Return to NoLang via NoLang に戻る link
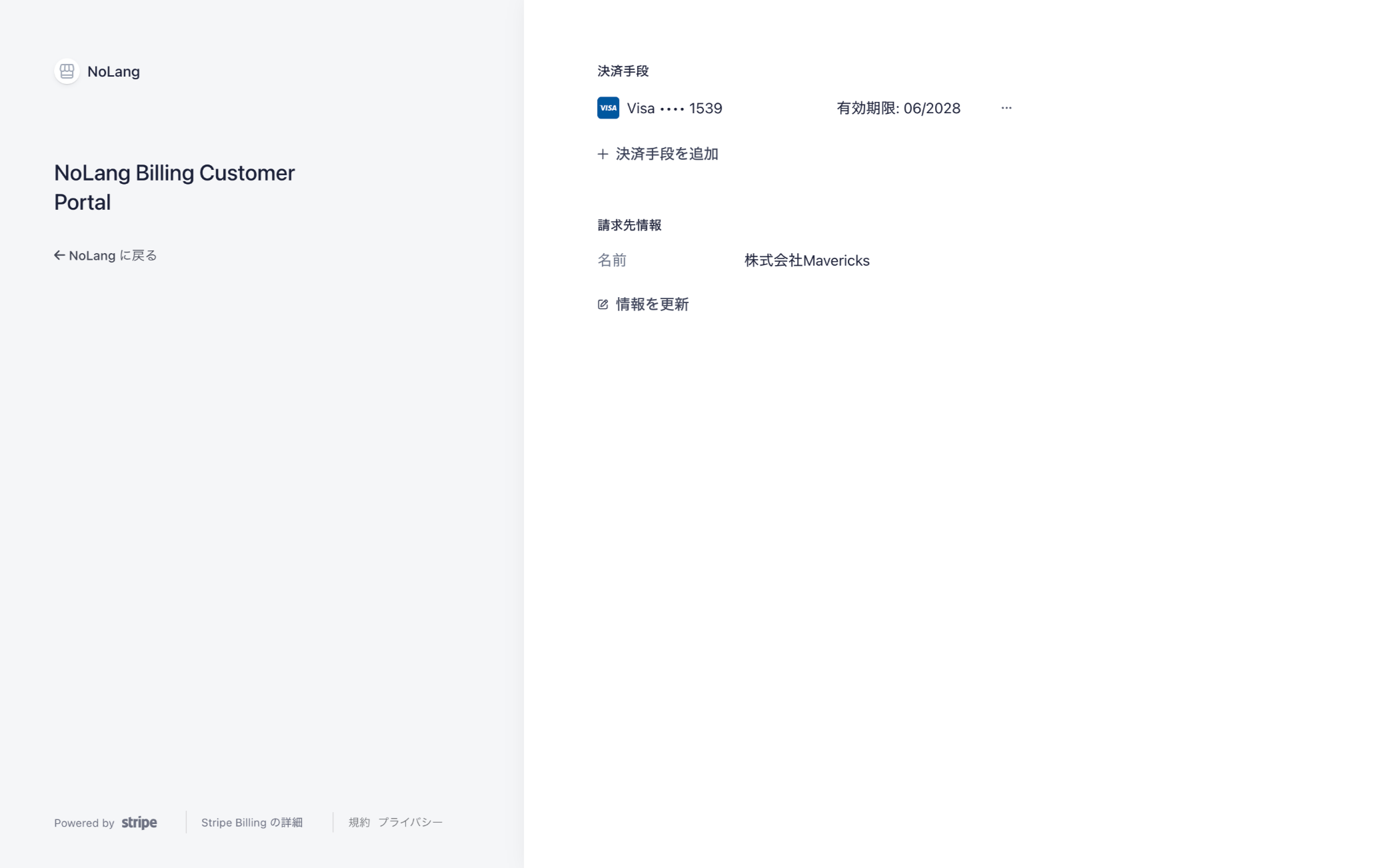This screenshot has width=1381, height=868. point(112,256)
